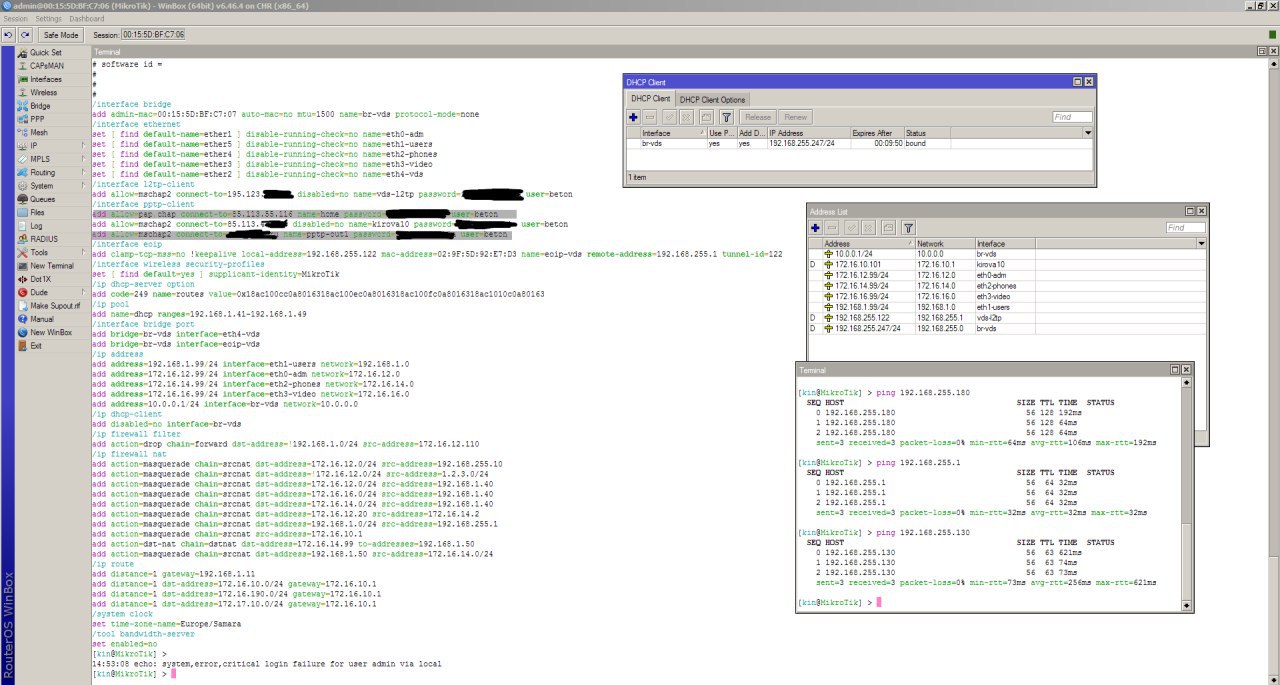
Task: Click scrollbar of small Terminal window
Action: (x=1187, y=492)
